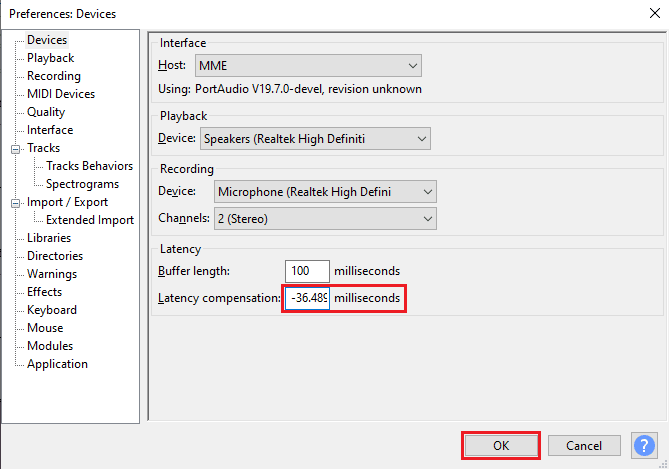Open Warnings preferences
This screenshot has width=669, height=469.
(x=52, y=274)
